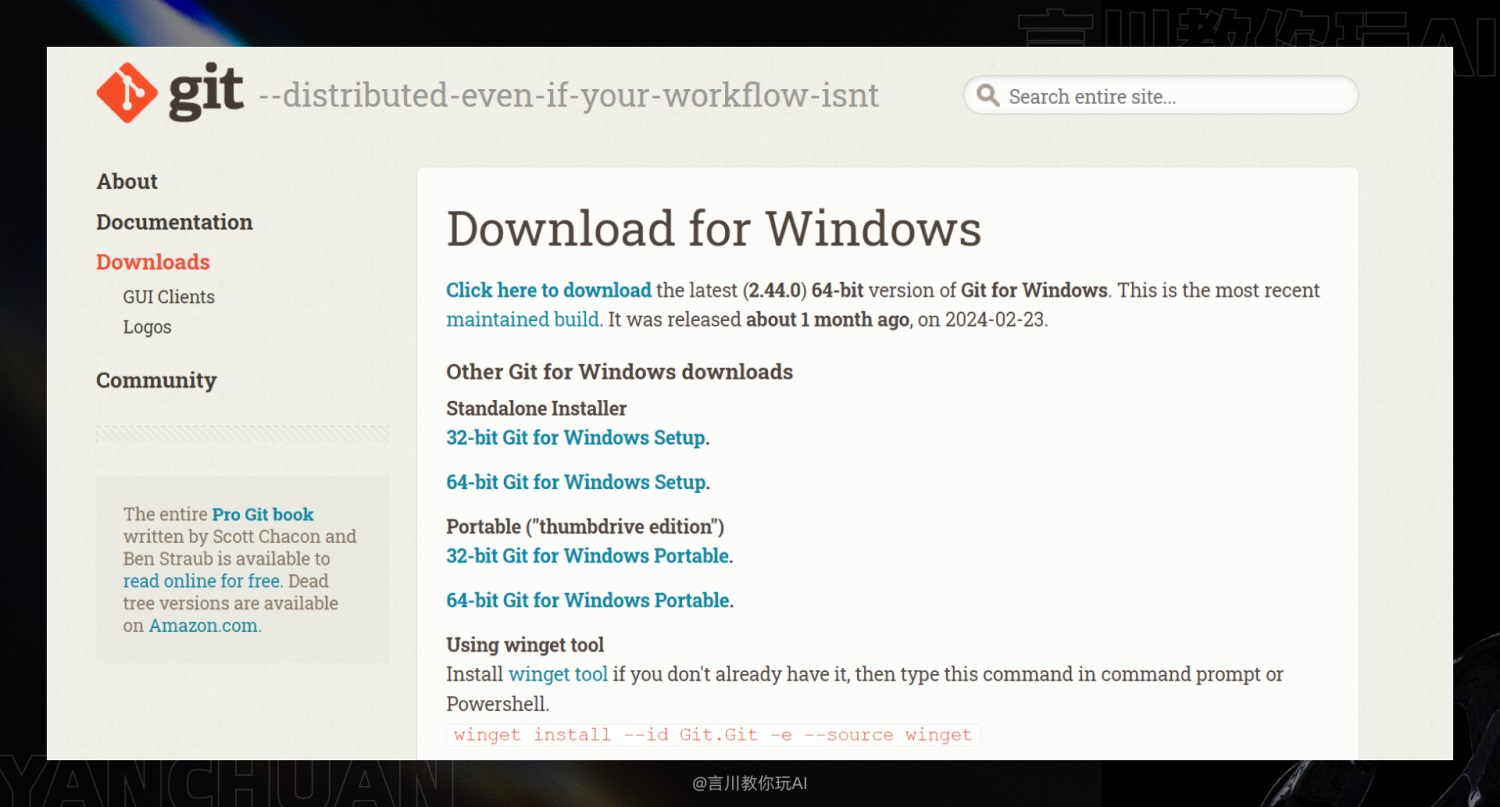Go to the Documentation page
The image size is (1500, 807).
(174, 222)
